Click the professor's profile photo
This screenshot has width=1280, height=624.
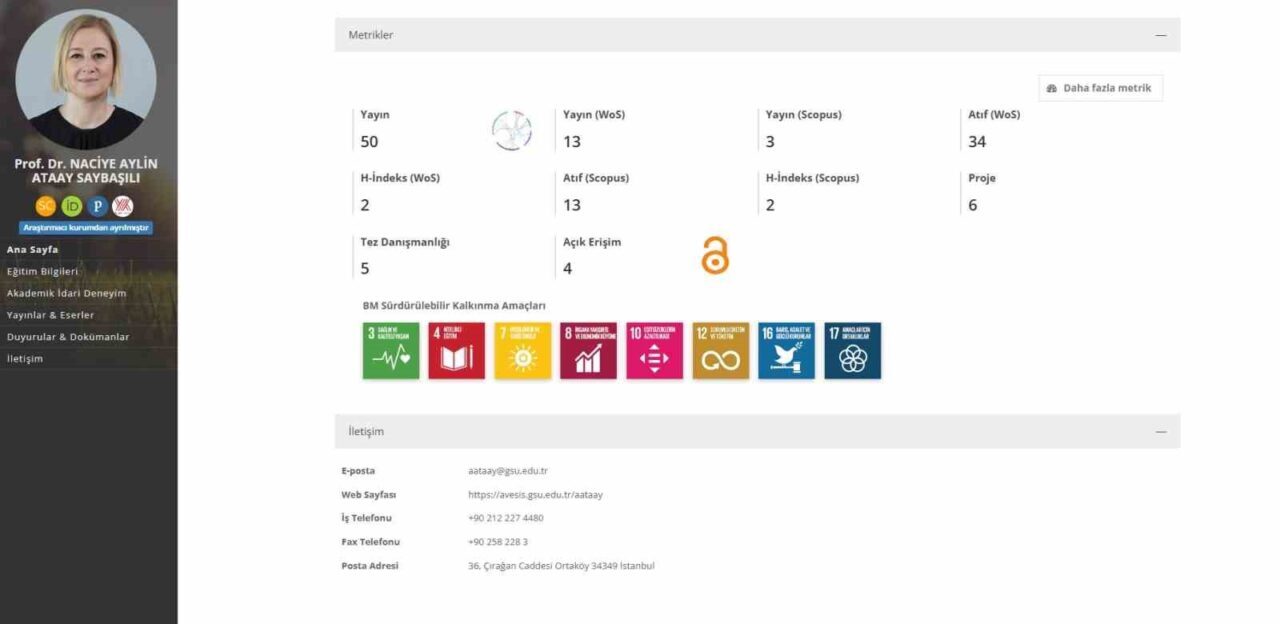(86, 80)
